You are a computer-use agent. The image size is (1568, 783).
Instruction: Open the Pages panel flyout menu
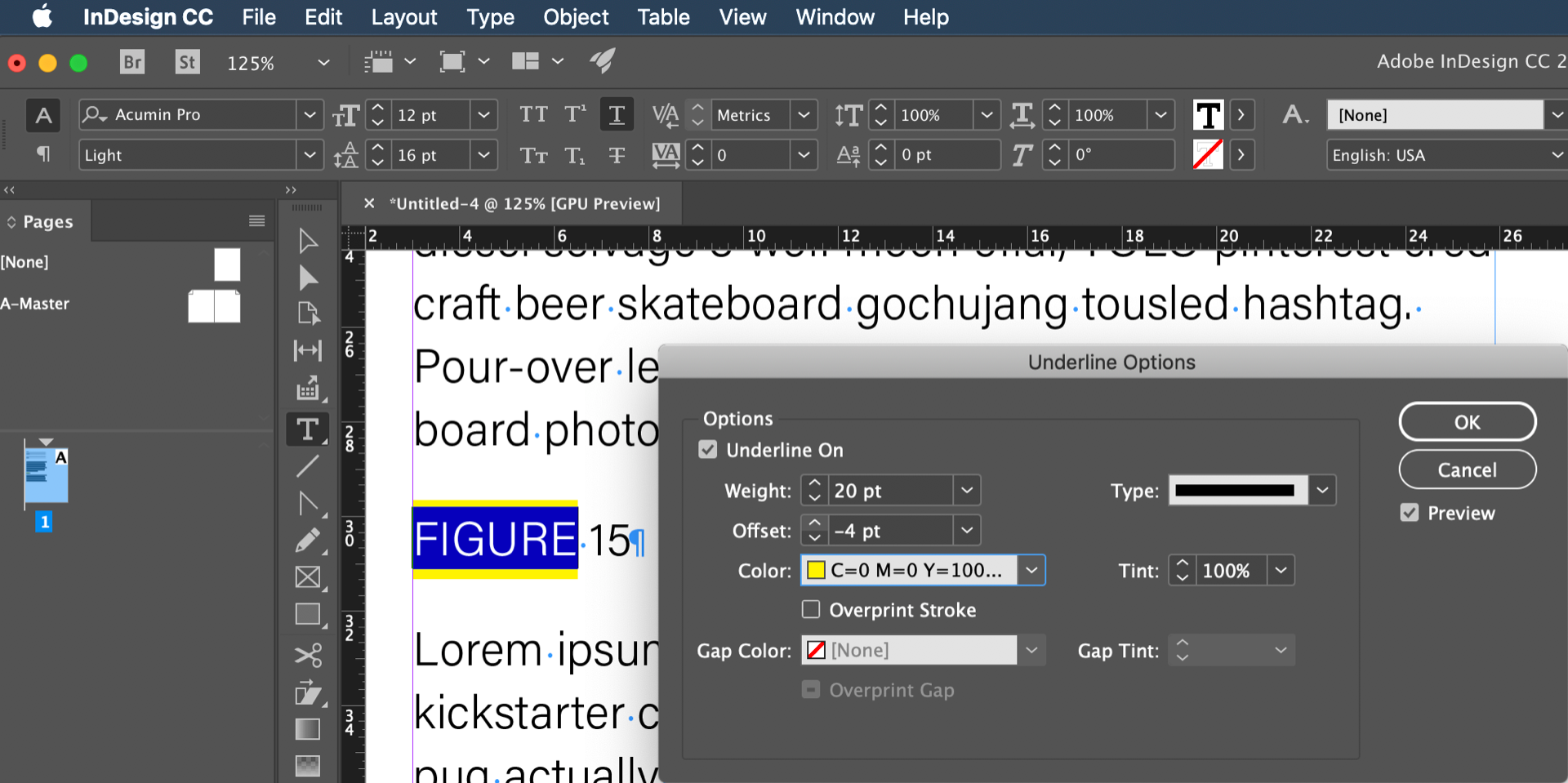pyautogui.click(x=256, y=220)
